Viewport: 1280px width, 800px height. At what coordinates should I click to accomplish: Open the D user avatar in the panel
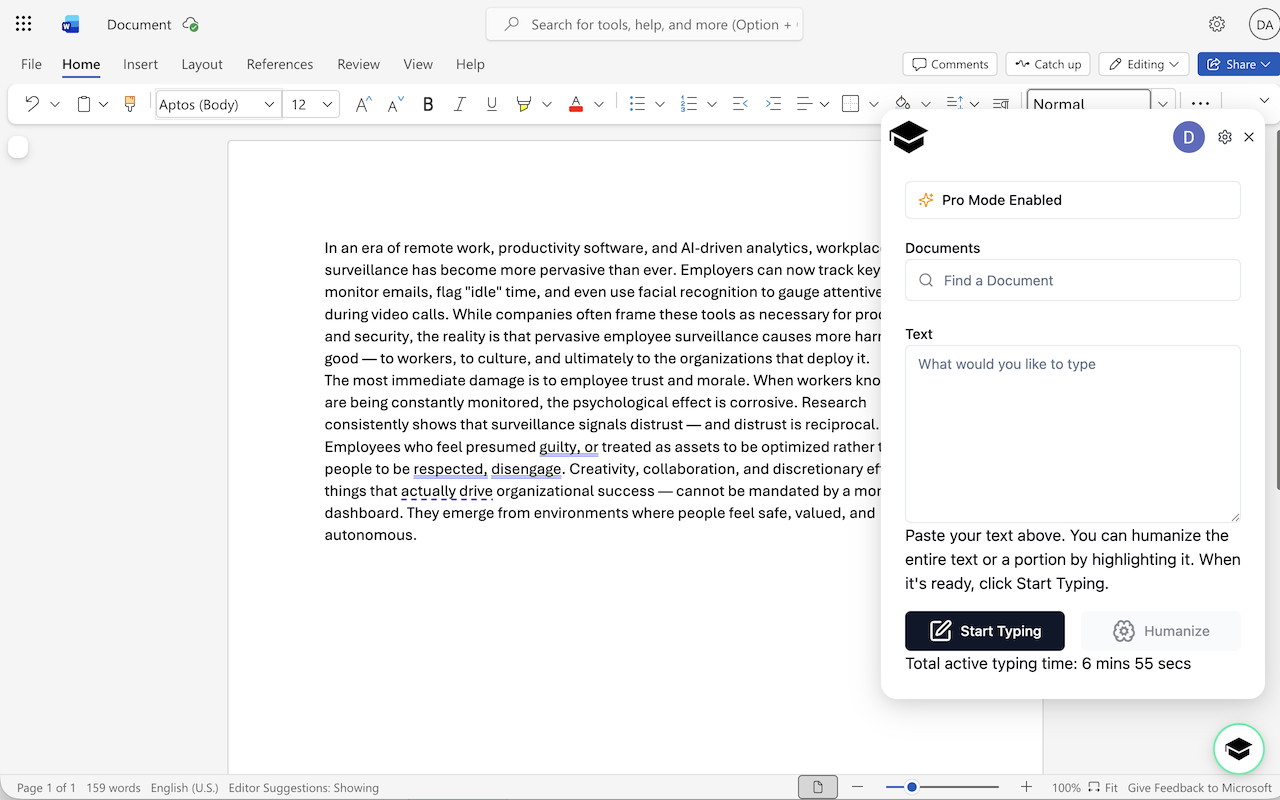pos(1189,137)
